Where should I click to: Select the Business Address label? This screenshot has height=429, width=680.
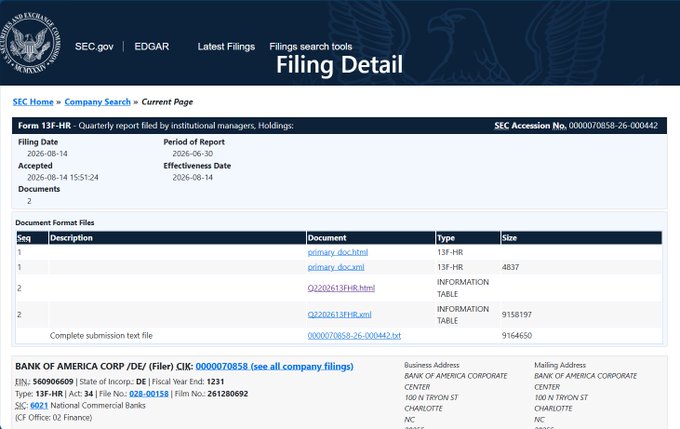(x=432, y=365)
